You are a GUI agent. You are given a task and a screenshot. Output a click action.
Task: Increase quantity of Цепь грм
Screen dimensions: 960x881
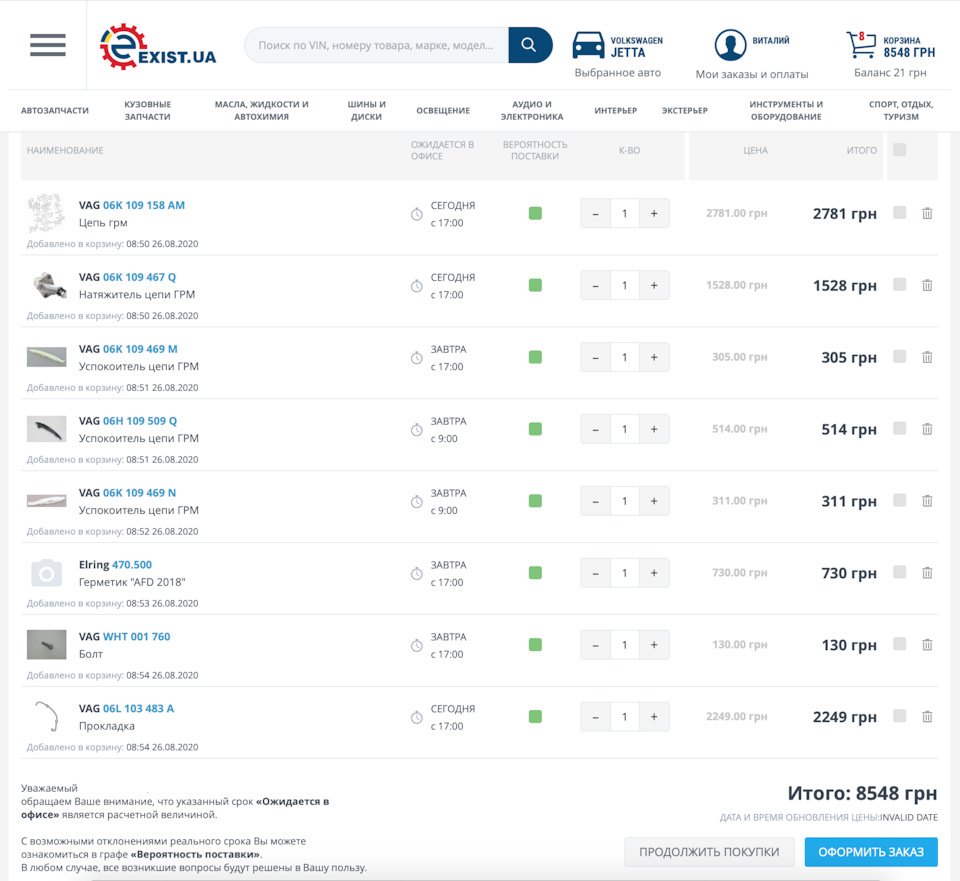(654, 214)
